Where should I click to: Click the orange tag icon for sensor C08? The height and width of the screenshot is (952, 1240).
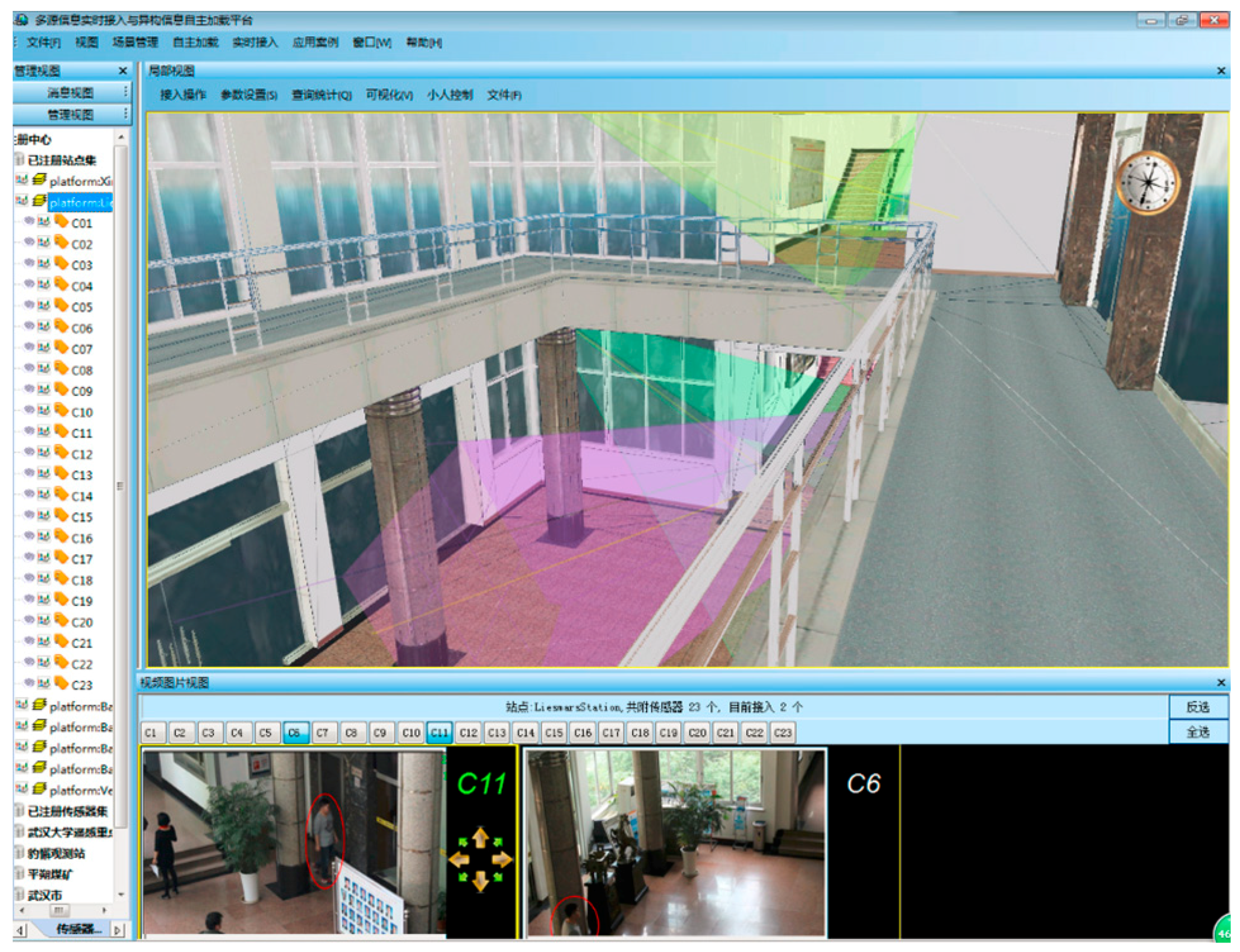[61, 368]
